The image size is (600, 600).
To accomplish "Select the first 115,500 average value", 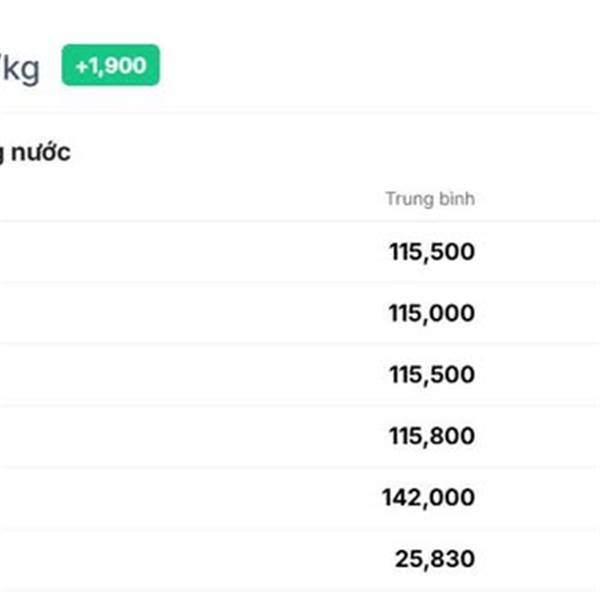I will pos(432,252).
